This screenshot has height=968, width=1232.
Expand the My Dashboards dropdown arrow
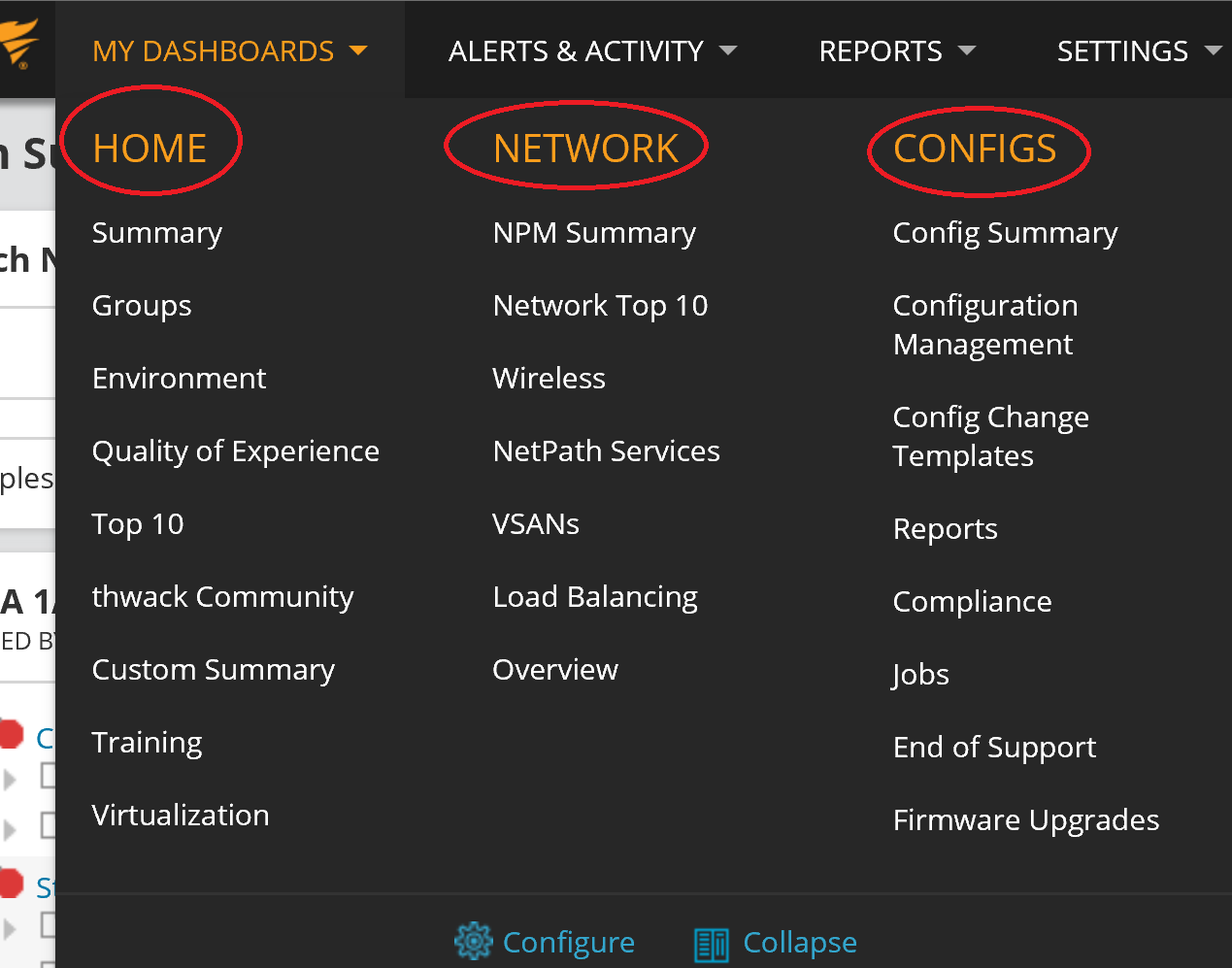[x=358, y=50]
